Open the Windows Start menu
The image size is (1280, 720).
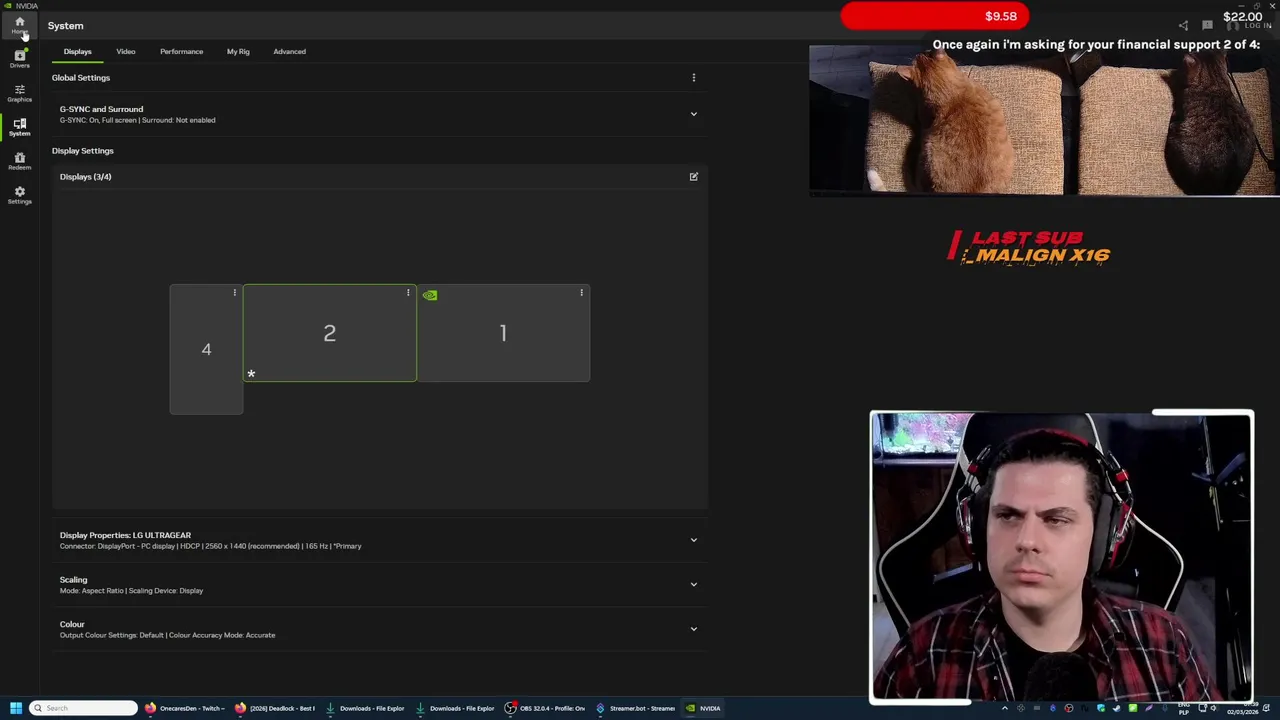tap(16, 708)
